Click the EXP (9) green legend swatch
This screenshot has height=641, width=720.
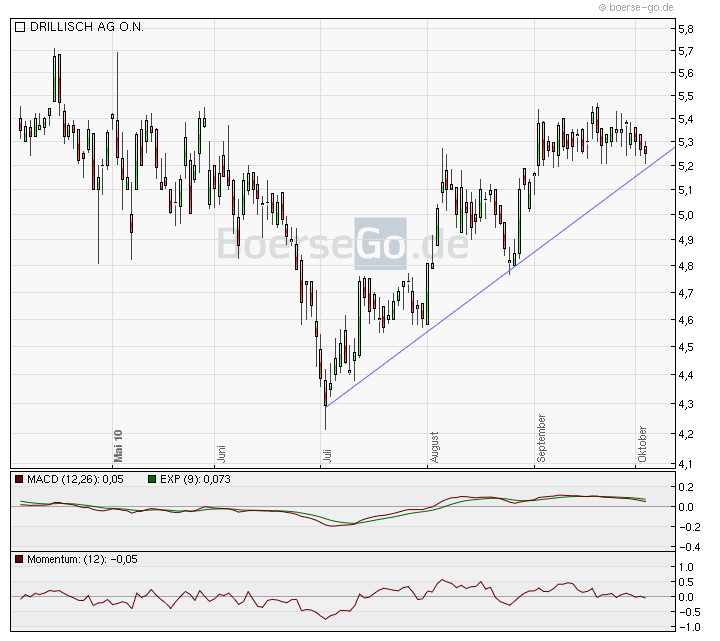tap(152, 479)
